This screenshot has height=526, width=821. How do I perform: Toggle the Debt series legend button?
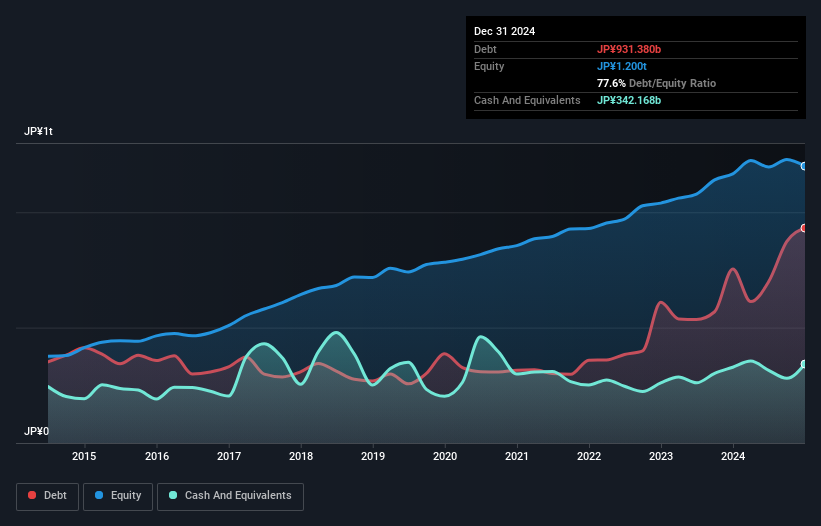pos(48,496)
